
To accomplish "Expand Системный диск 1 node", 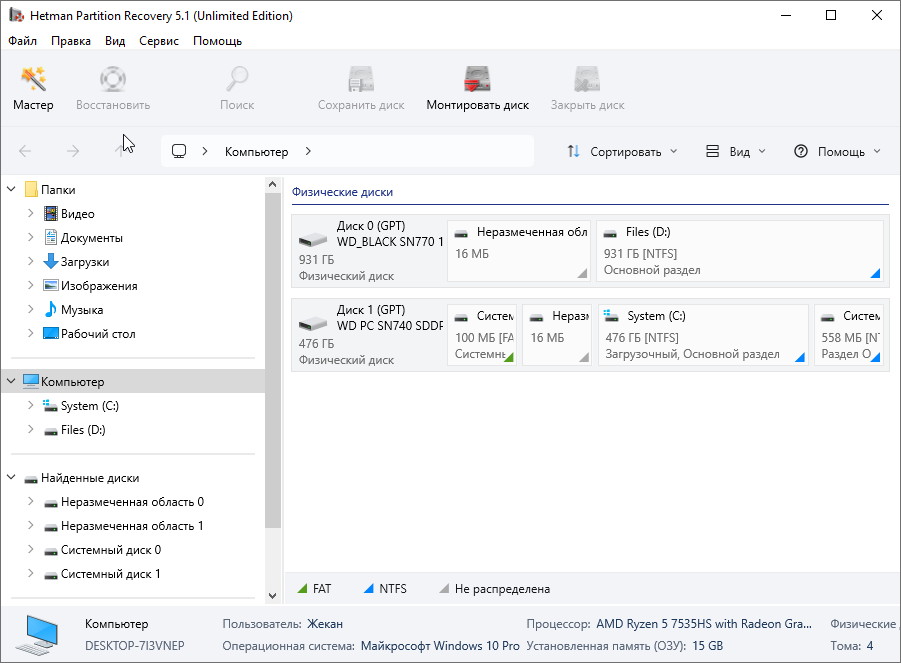I will coord(30,573).
